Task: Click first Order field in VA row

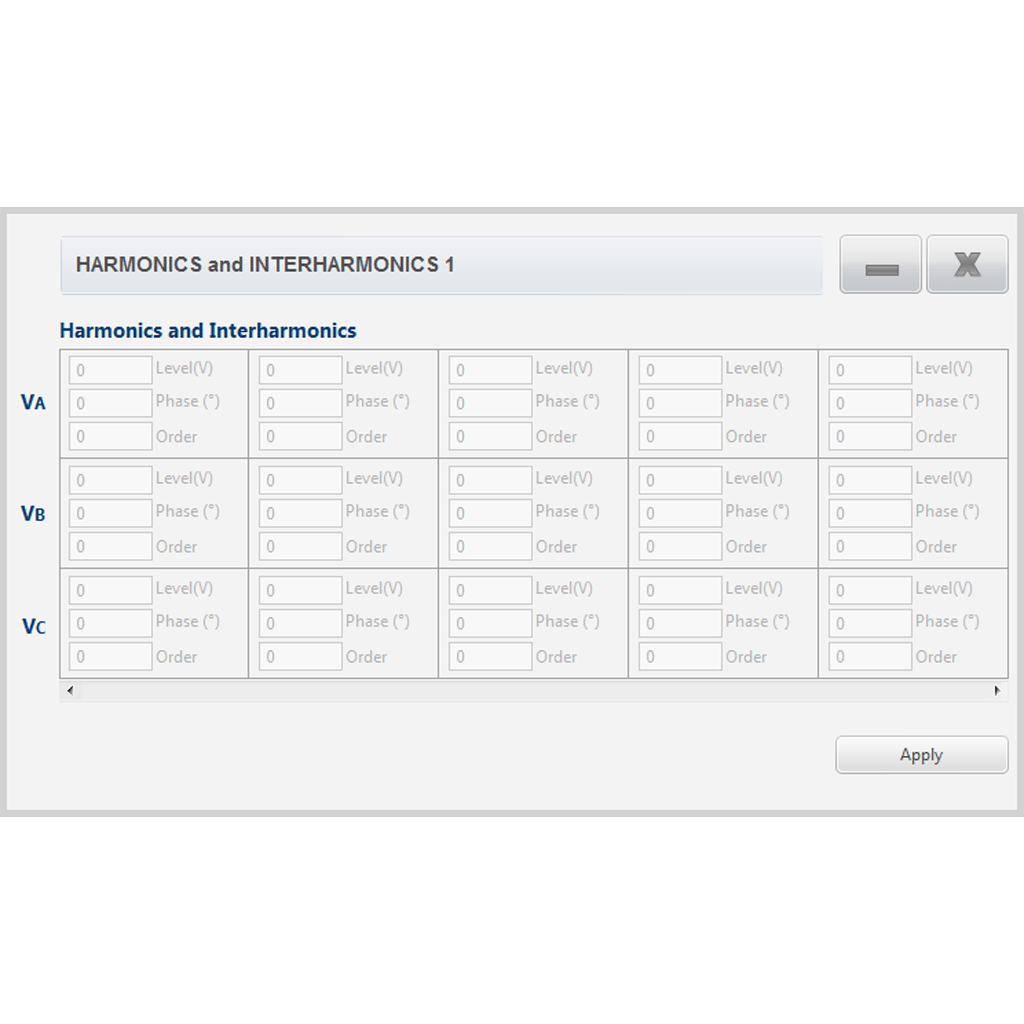Action: [x=110, y=437]
